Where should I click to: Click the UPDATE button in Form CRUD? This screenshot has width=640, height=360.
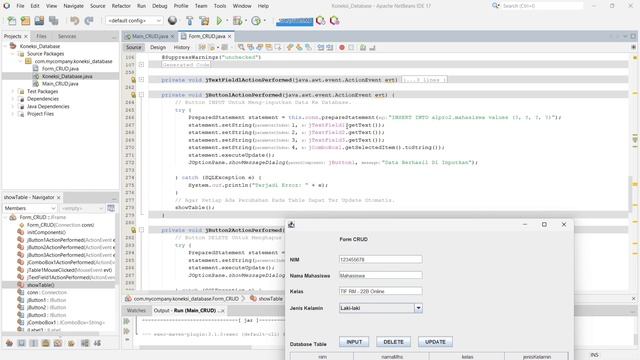[x=435, y=342]
